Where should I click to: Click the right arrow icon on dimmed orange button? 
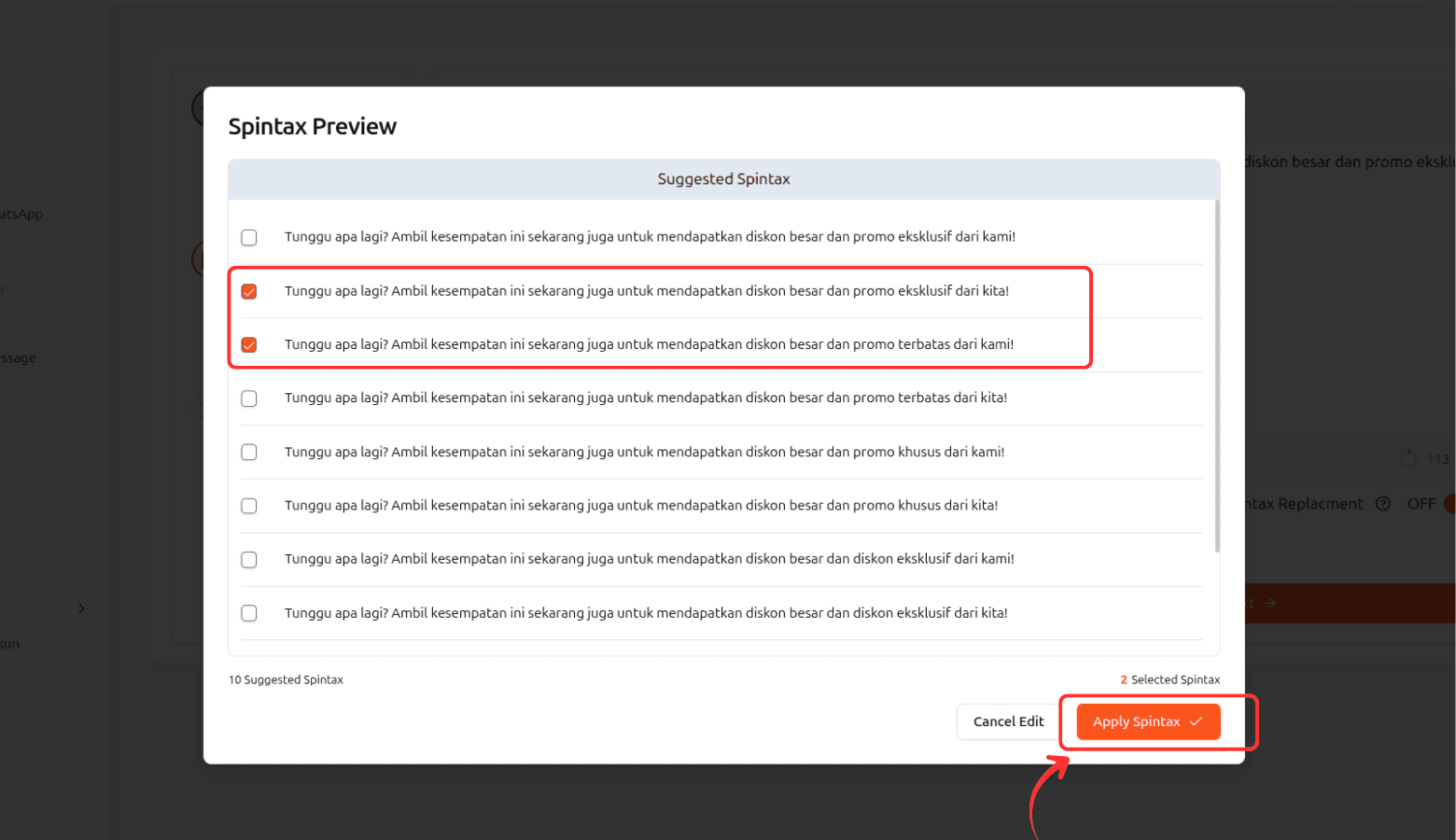click(x=1270, y=603)
